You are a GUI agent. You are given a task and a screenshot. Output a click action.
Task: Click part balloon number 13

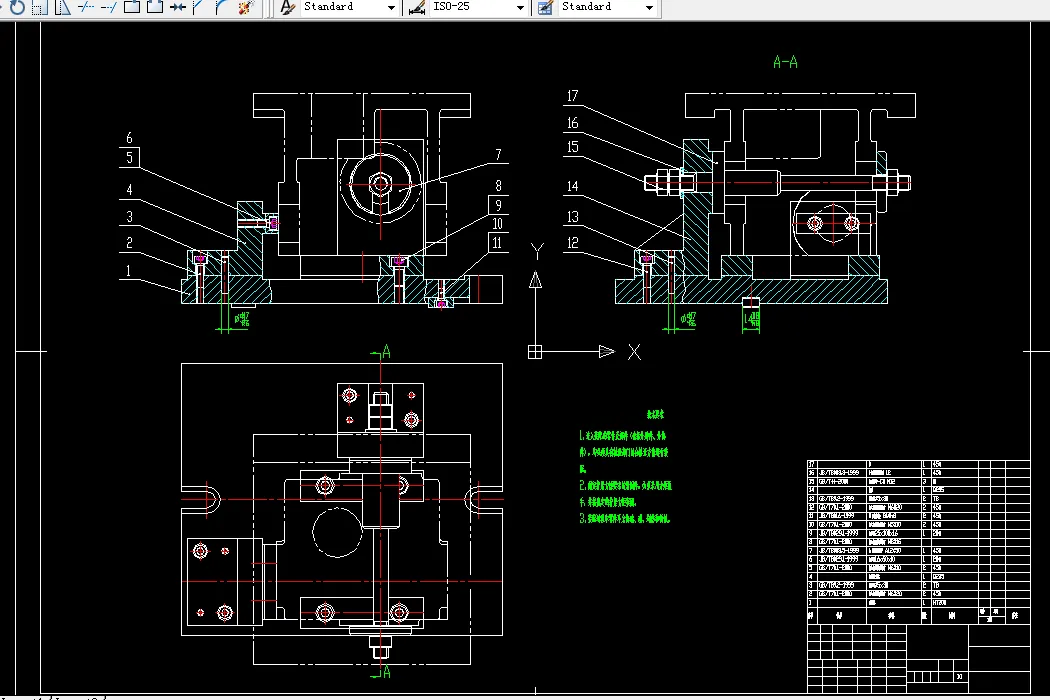click(573, 216)
